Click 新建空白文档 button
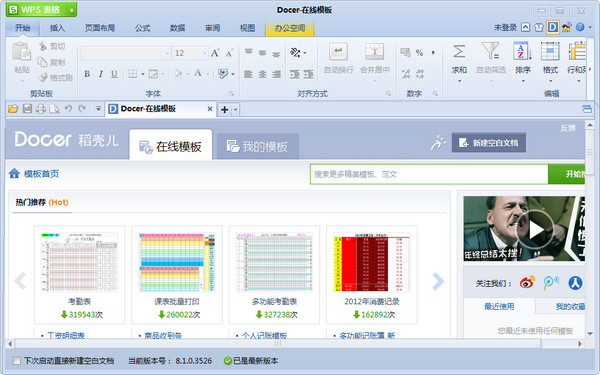Image resolution: width=600 pixels, height=375 pixels. (489, 143)
